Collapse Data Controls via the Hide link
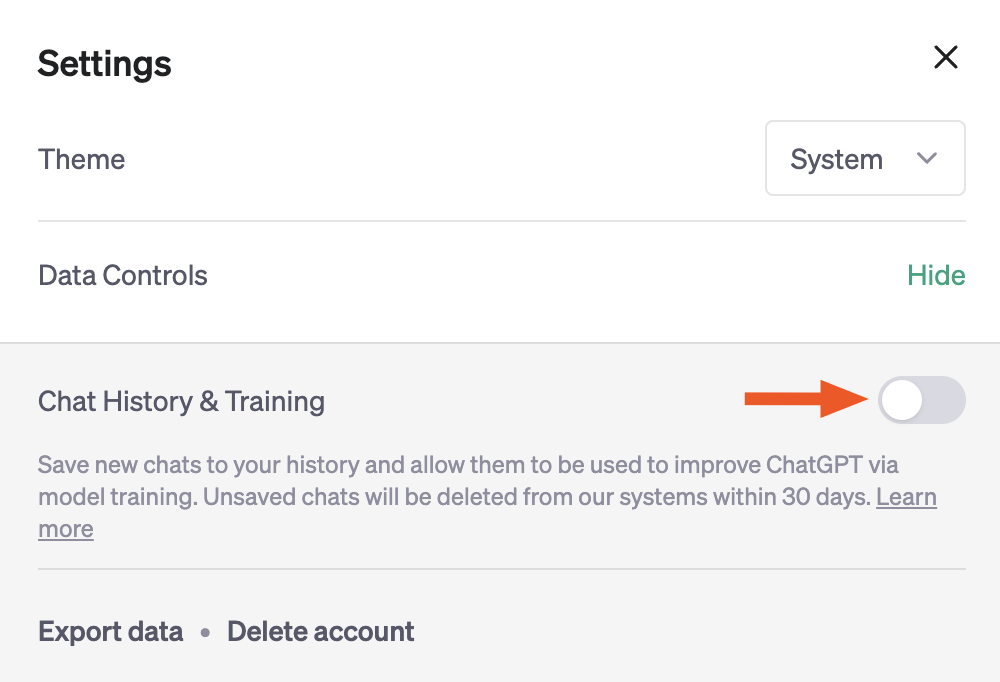This screenshot has width=1000, height=682. click(936, 275)
